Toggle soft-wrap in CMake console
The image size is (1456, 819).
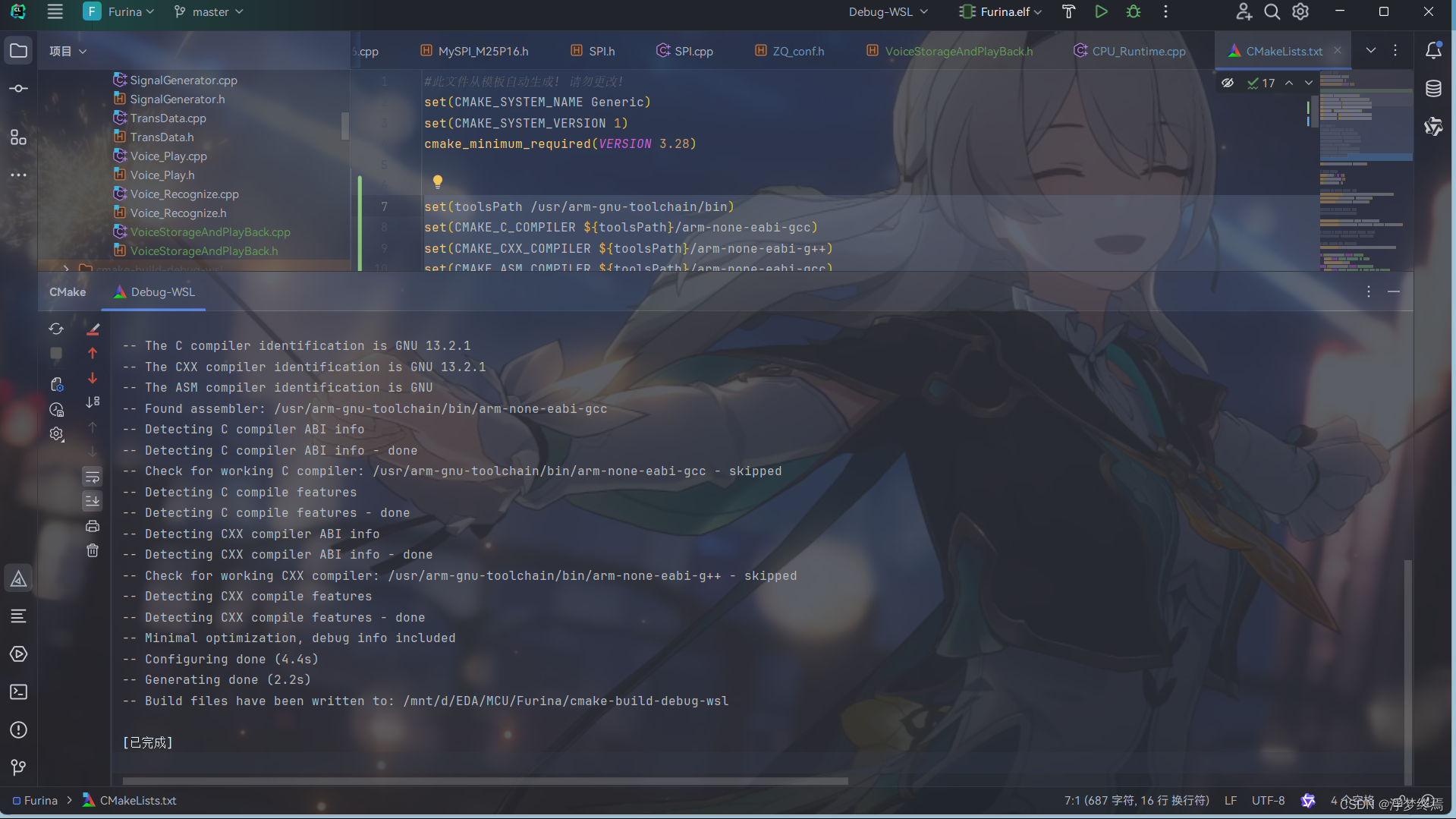93,477
